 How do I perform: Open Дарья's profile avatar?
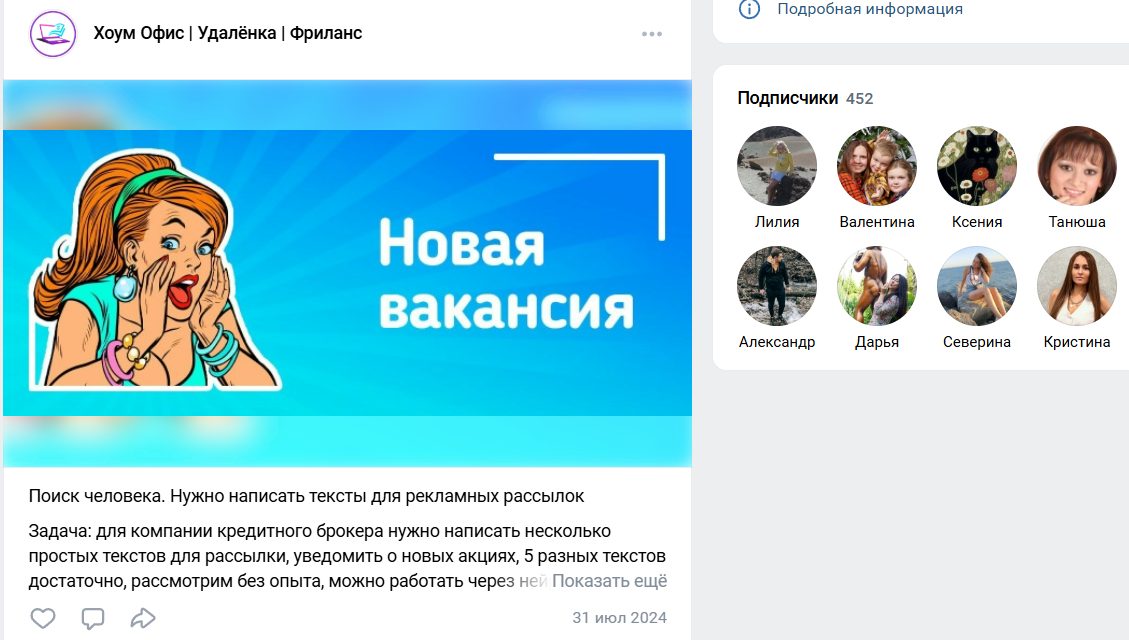(877, 286)
